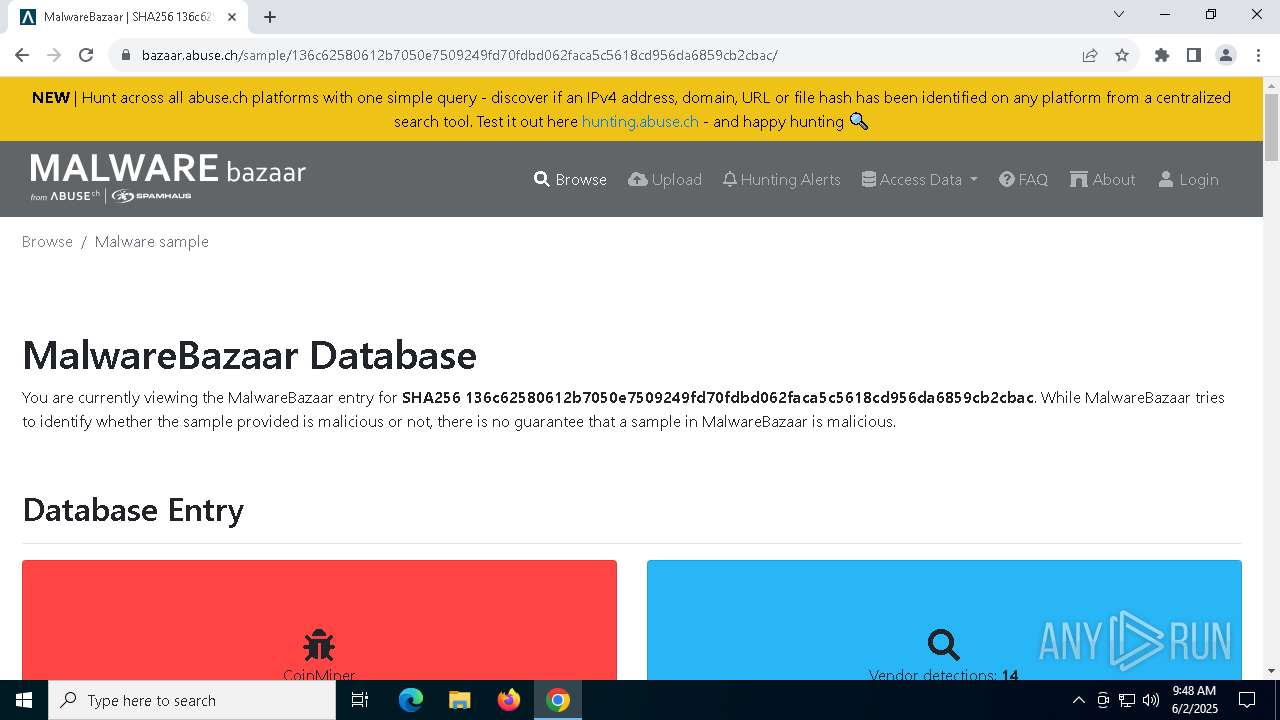Launch Firefox from the taskbar

(x=509, y=700)
